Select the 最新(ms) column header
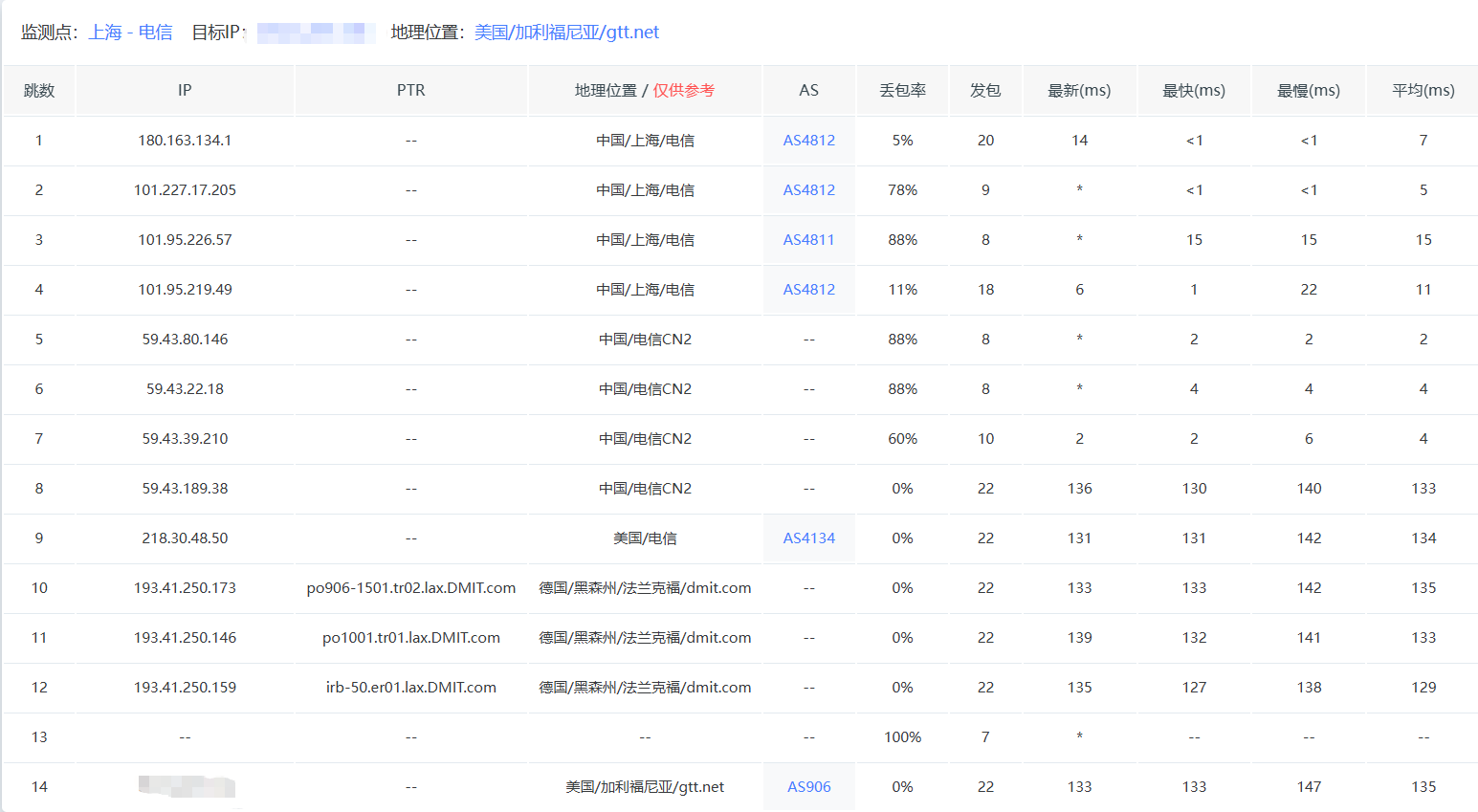 tap(1079, 91)
